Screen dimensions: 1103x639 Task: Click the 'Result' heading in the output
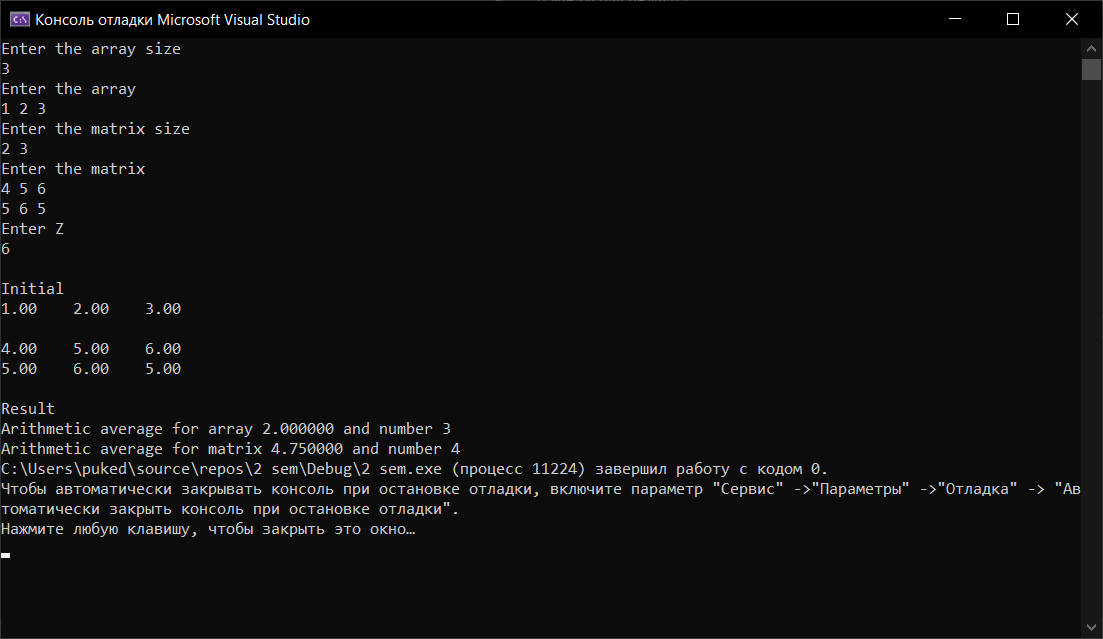[x=28, y=409]
